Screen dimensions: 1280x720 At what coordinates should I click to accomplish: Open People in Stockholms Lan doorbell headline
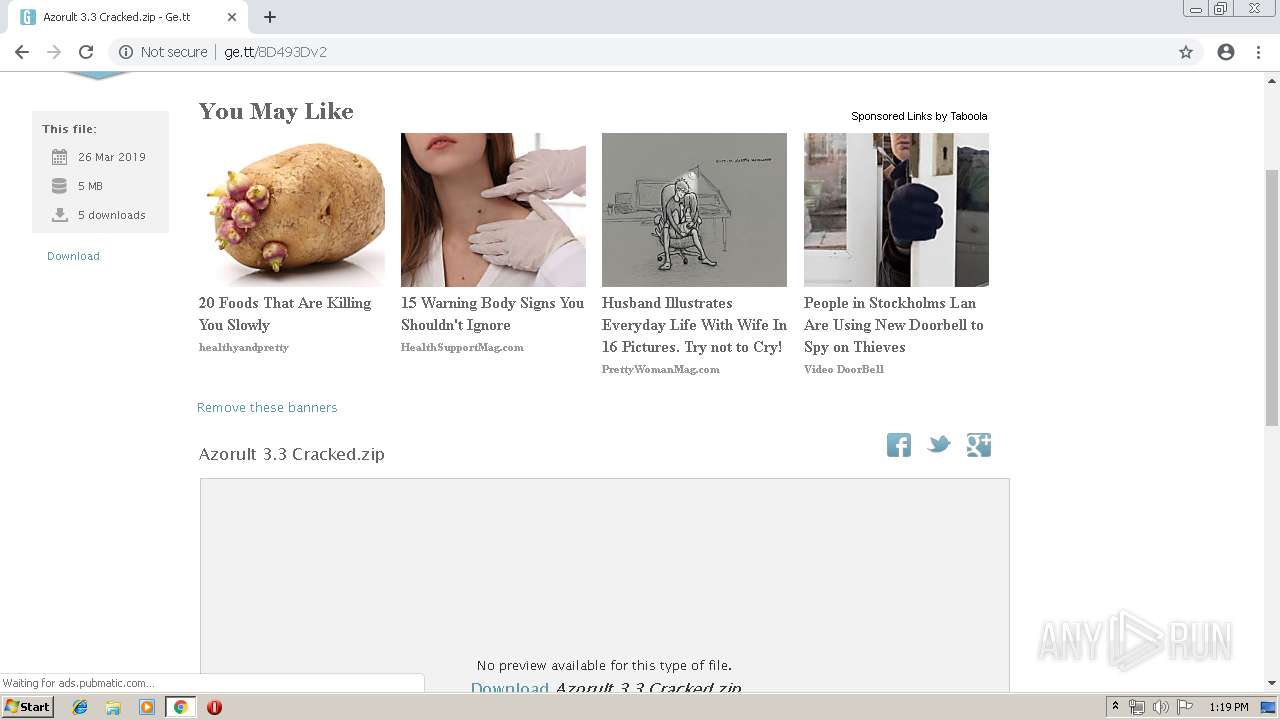click(894, 325)
